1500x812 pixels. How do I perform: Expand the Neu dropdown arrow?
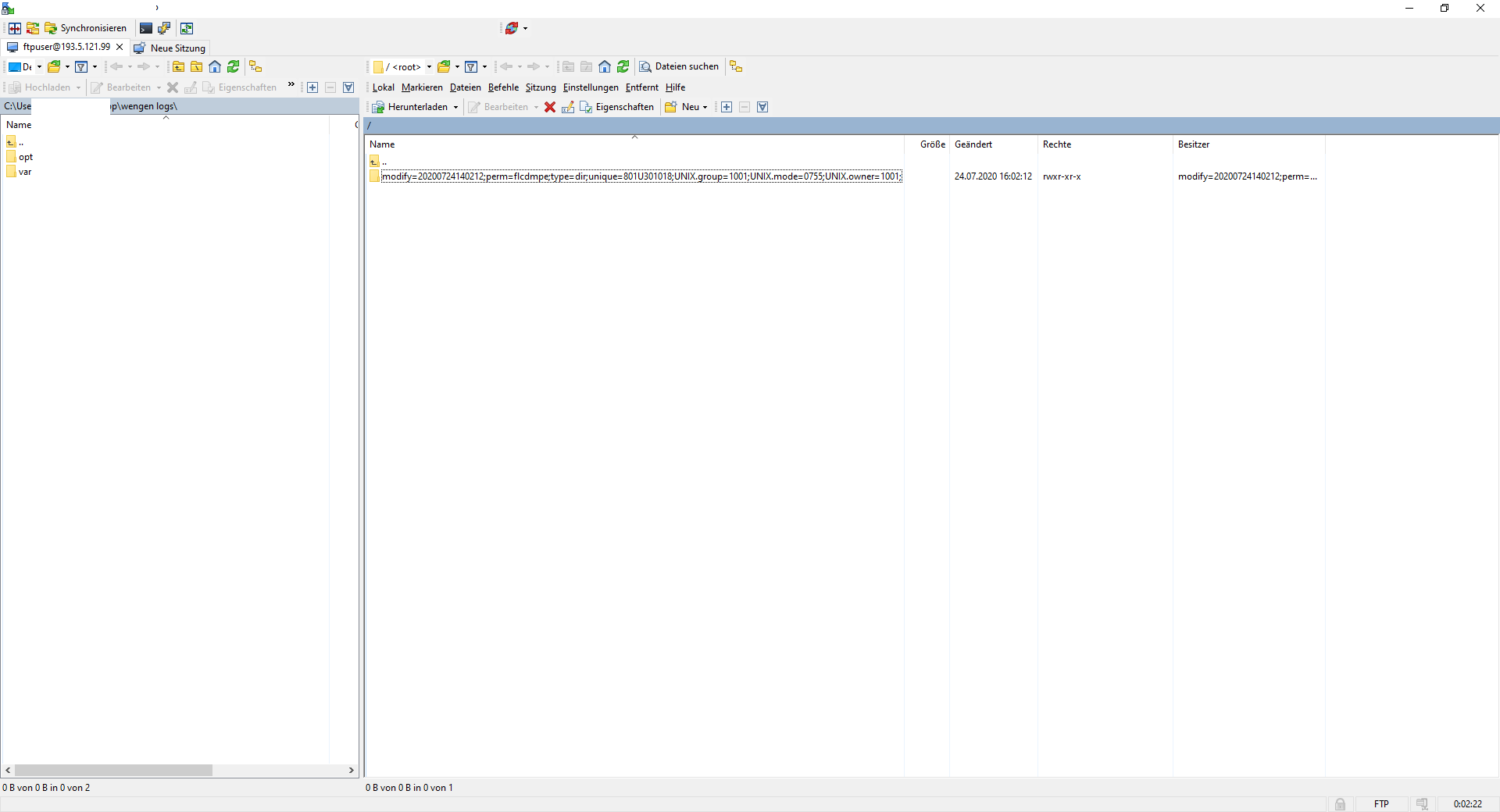(705, 108)
